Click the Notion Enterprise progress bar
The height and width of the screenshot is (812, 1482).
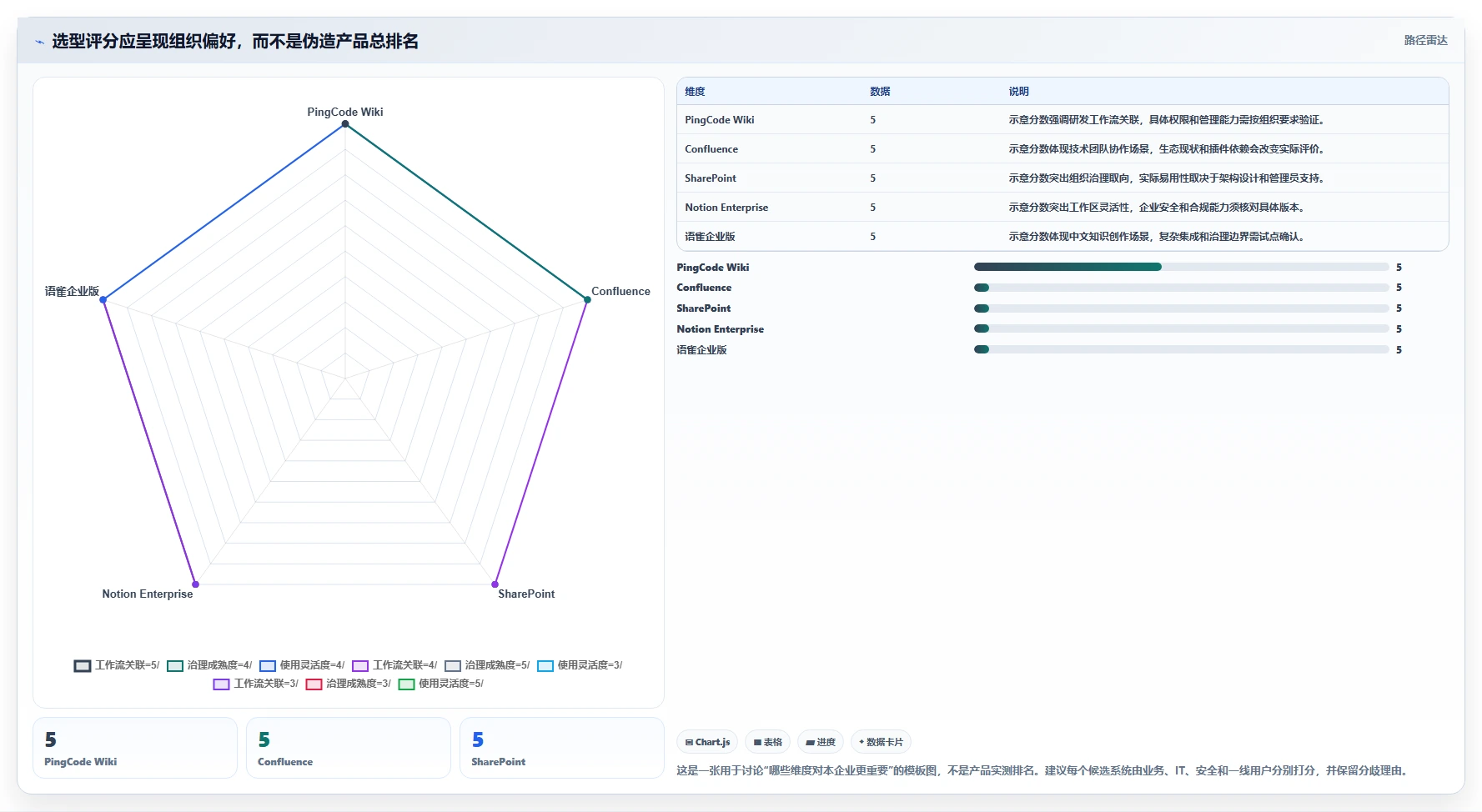point(1181,329)
